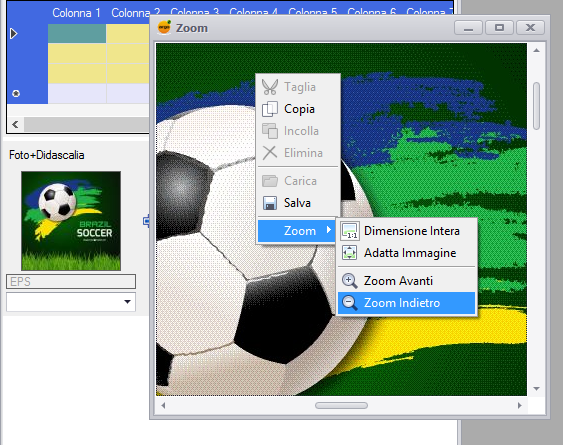This screenshot has height=445, width=563.
Task: Click the Foto+Didascalia label
Action: click(x=47, y=155)
